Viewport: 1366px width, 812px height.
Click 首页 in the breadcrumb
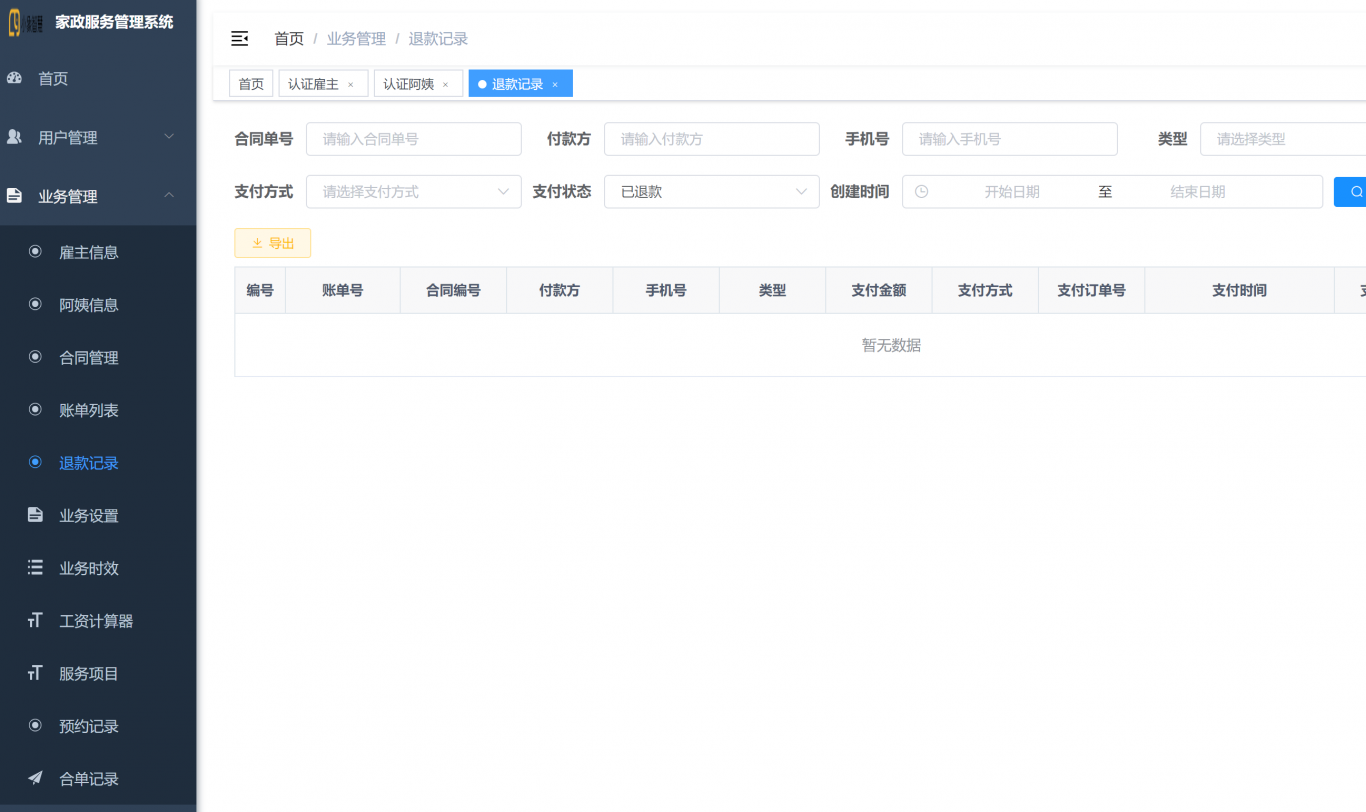click(289, 39)
